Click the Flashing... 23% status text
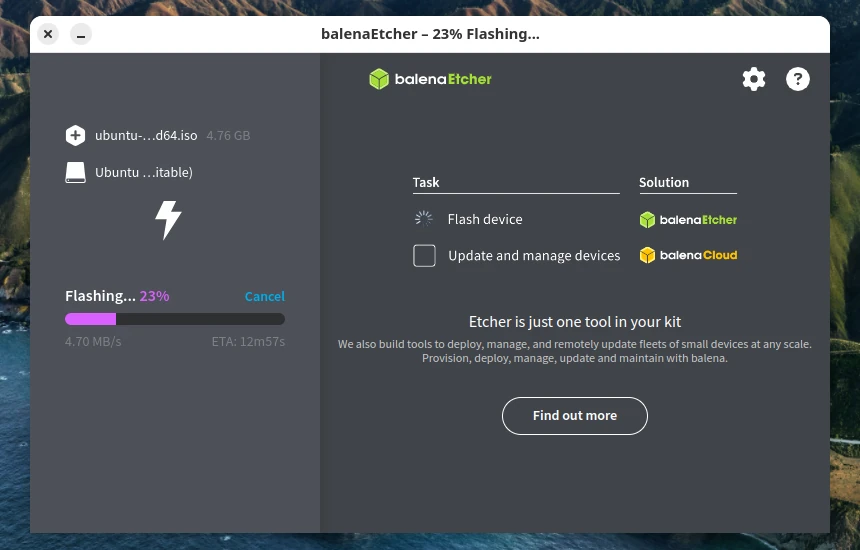The height and width of the screenshot is (550, 860). click(117, 296)
